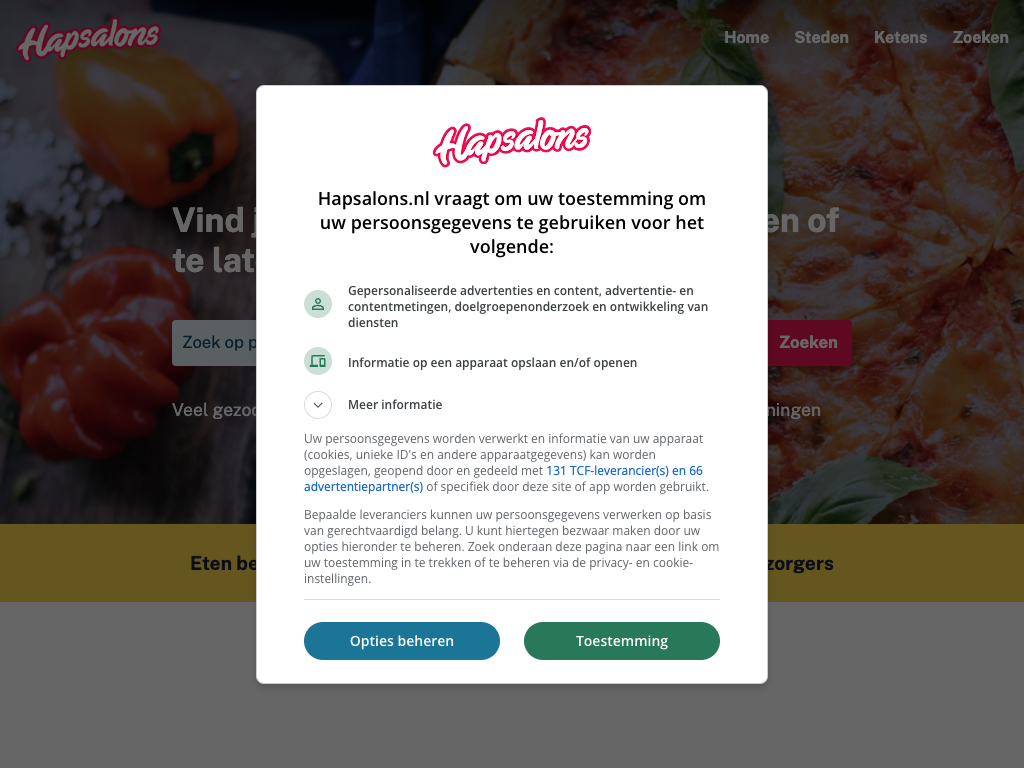The height and width of the screenshot is (768, 1024).
Task: Click the Hapsalons logo in the consent dialog
Action: (x=512, y=142)
